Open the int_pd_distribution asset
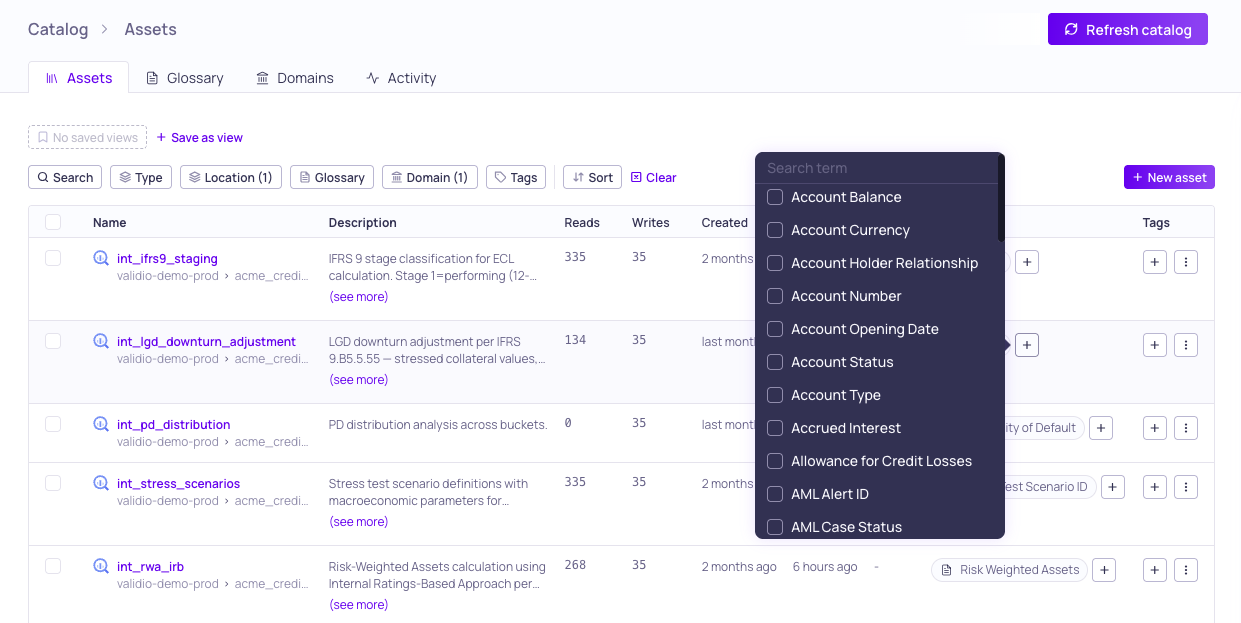1241x623 pixels. coord(173,424)
